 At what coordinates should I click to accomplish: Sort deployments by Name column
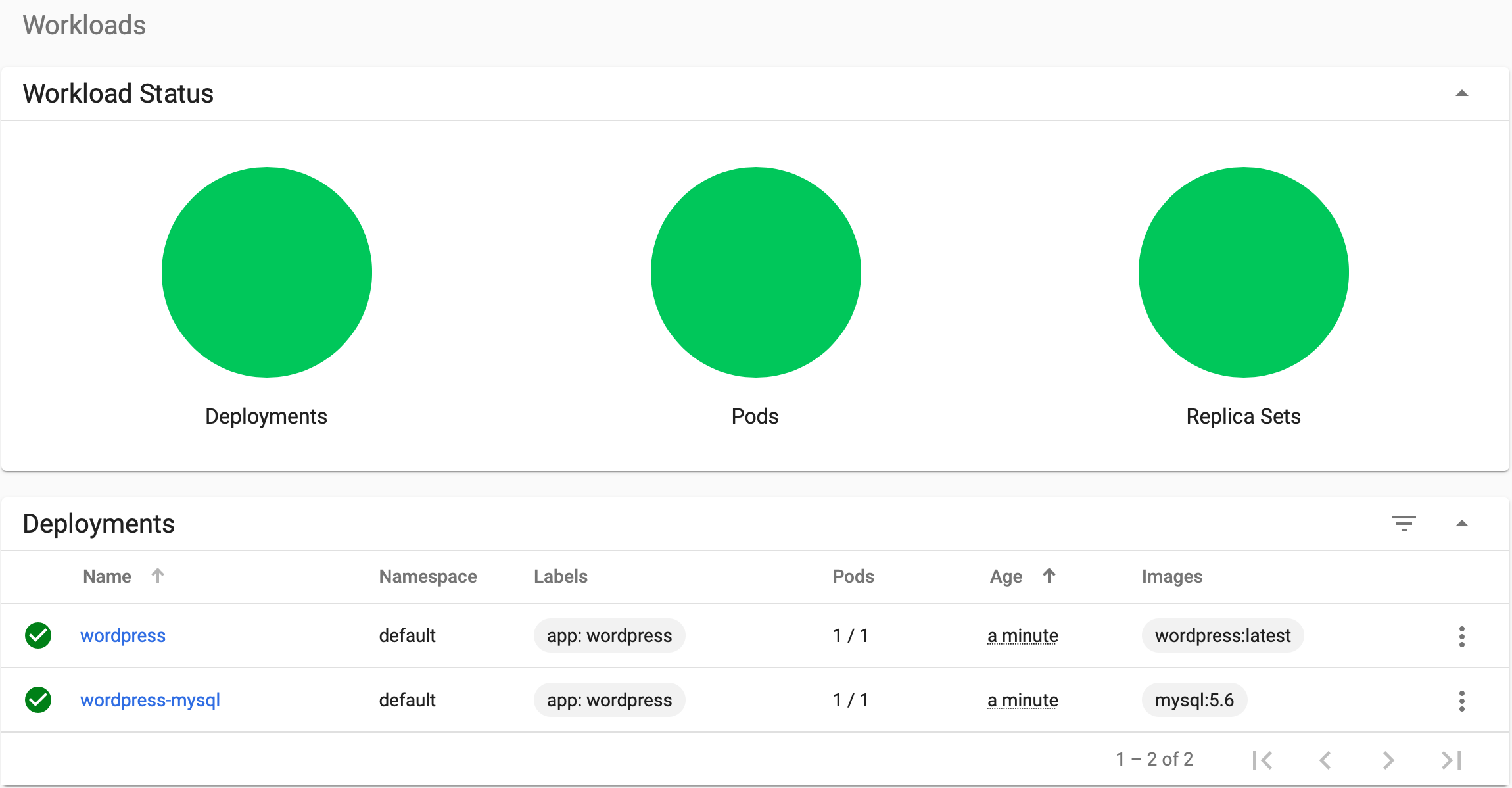coord(108,576)
